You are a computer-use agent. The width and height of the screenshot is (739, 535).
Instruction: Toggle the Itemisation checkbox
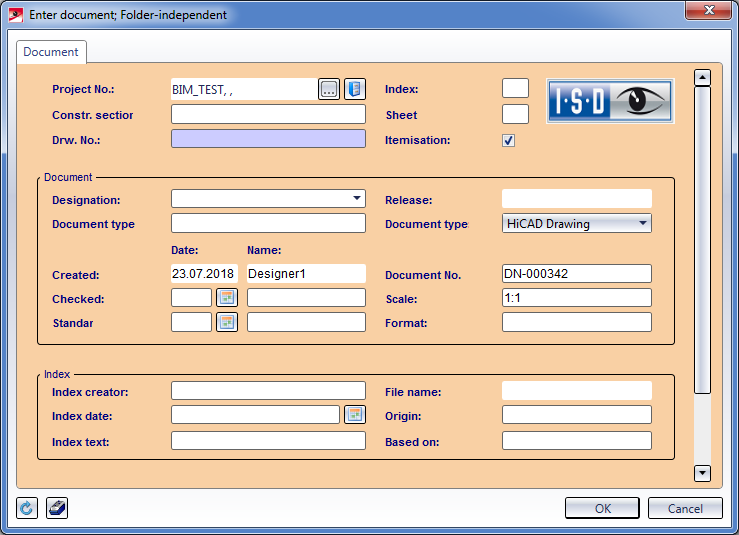509,141
